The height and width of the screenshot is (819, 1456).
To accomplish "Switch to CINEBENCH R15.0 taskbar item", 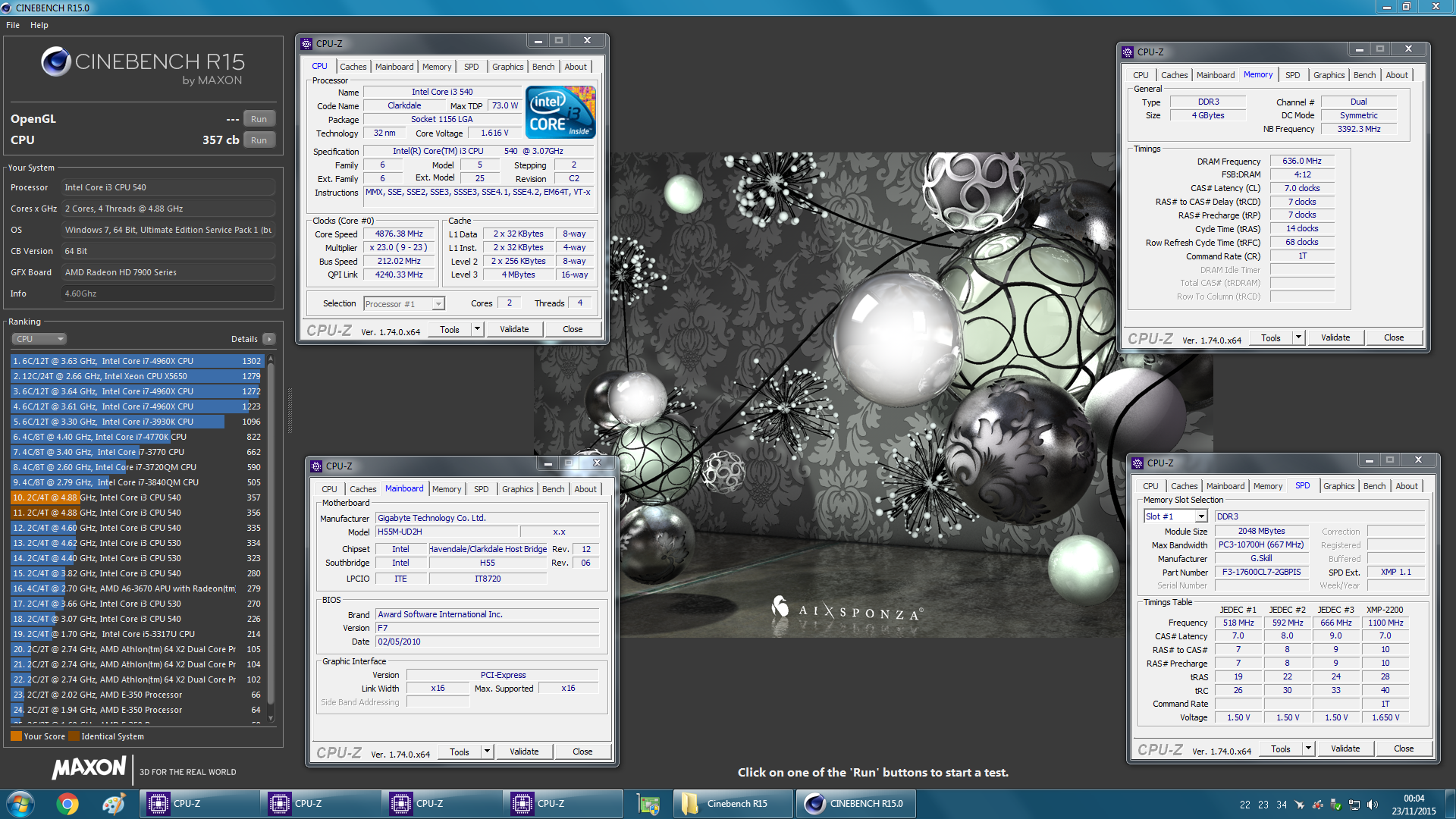I will [855, 804].
